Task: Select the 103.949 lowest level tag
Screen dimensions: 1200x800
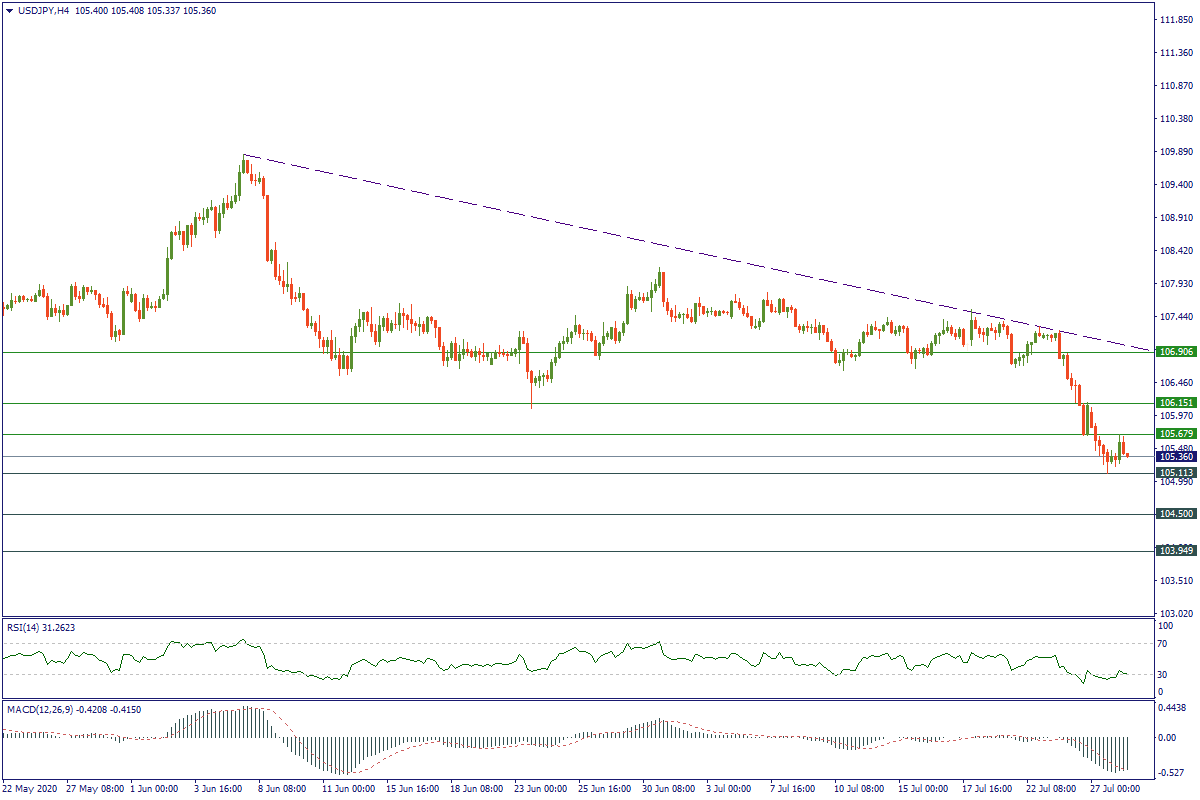Action: [1175, 551]
